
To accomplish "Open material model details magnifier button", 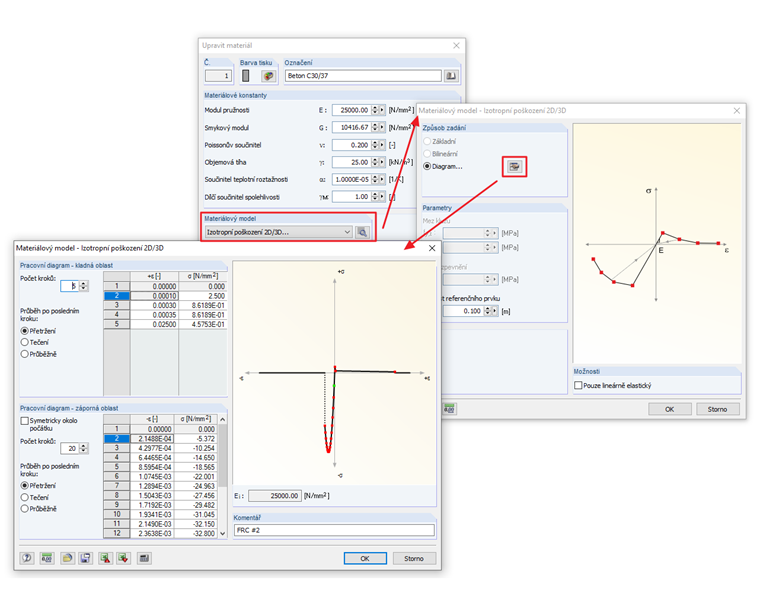I will [362, 232].
